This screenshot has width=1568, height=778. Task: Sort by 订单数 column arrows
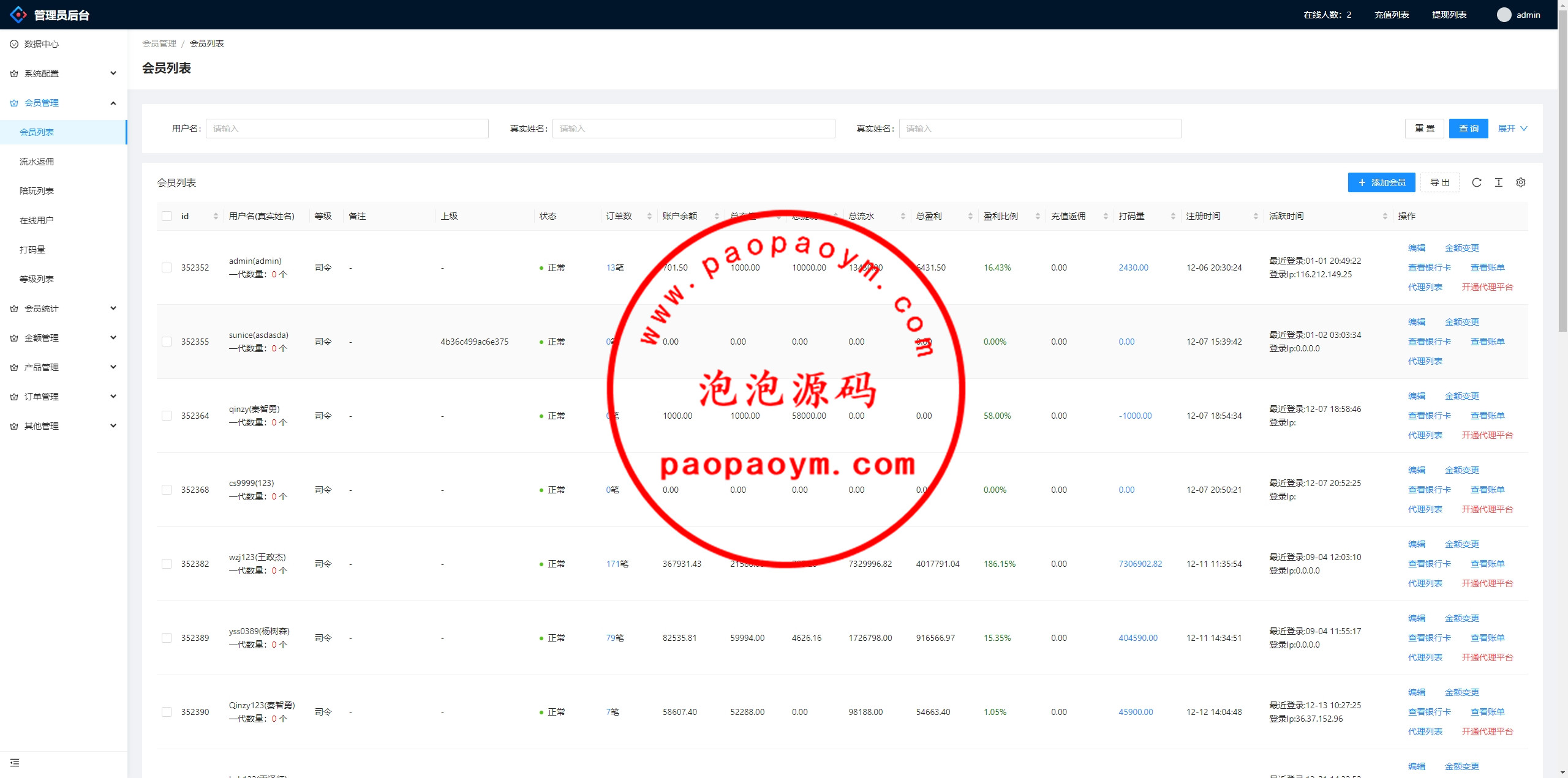point(649,216)
